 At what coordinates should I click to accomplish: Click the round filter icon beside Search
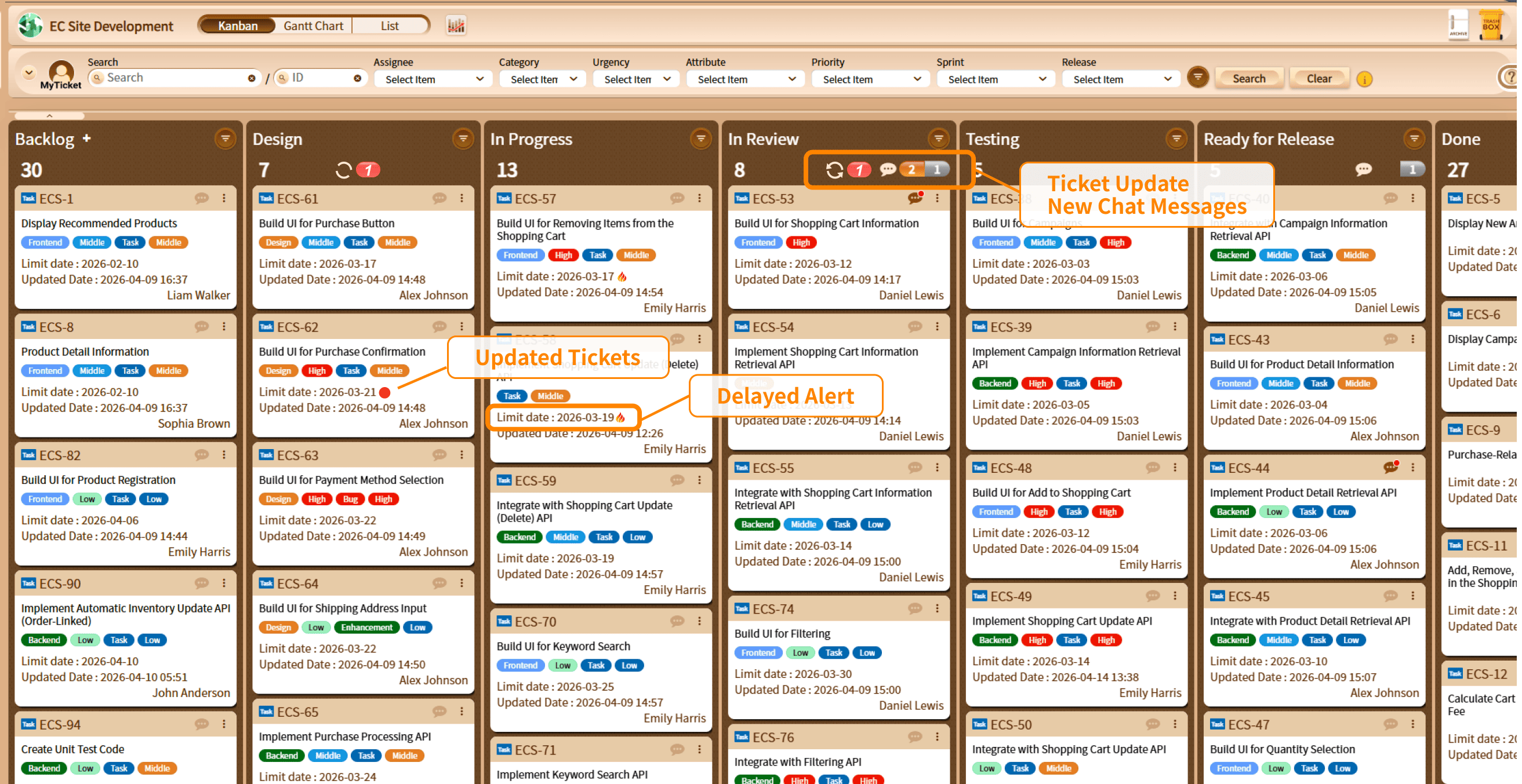click(x=1198, y=77)
